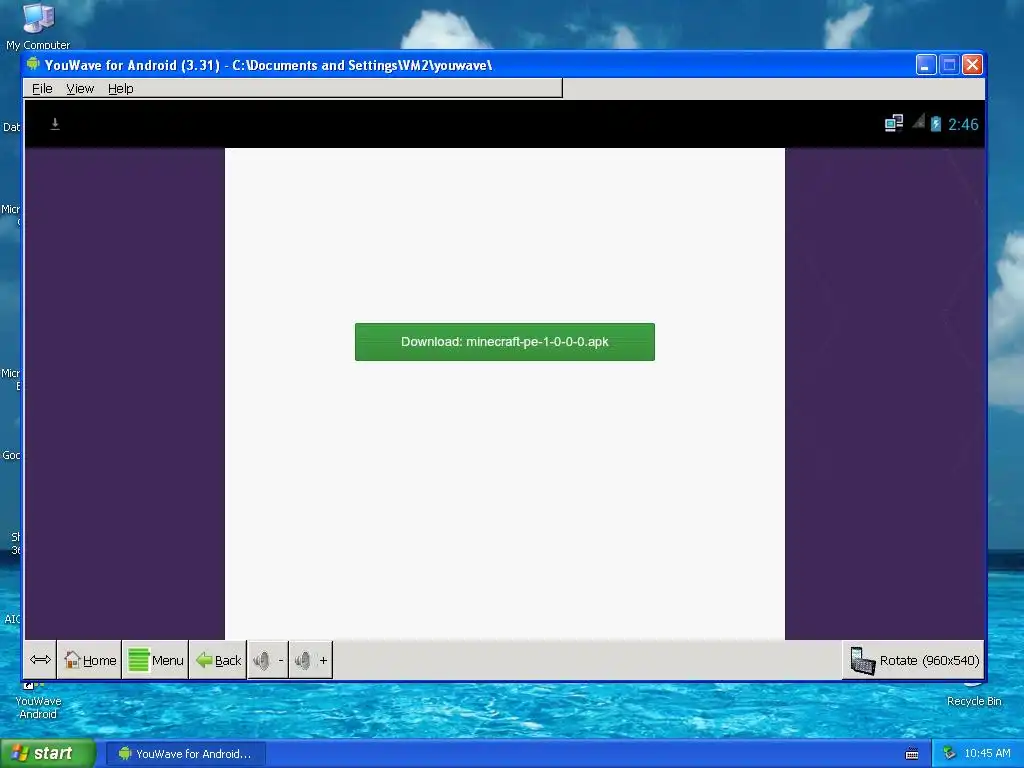This screenshot has width=1024, height=768.
Task: Tap the Android clock showing 2:46
Action: tap(963, 124)
